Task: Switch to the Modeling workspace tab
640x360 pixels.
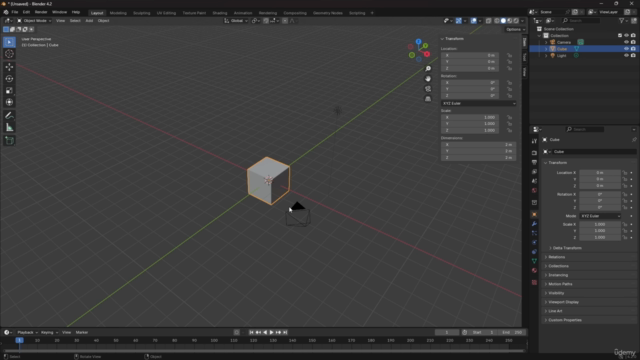Action: pyautogui.click(x=118, y=13)
